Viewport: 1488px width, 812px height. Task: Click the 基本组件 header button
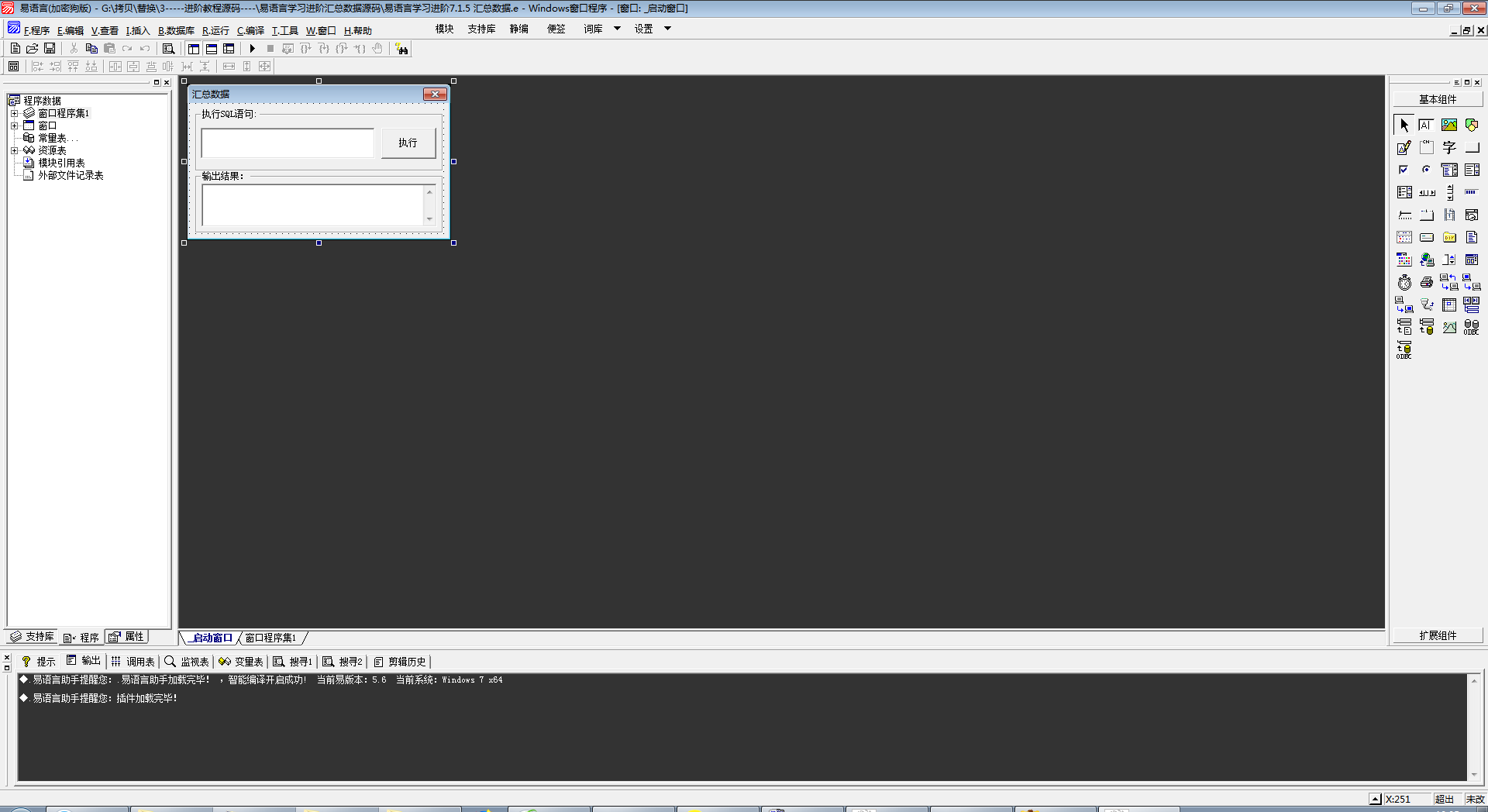click(1438, 99)
